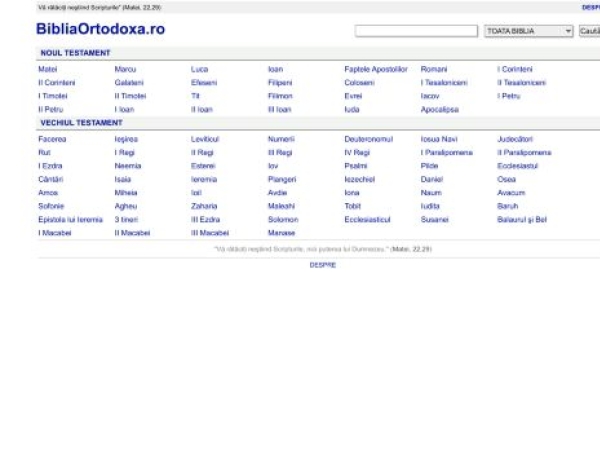Open the book Matei
This screenshot has height=450, width=600.
(x=47, y=69)
